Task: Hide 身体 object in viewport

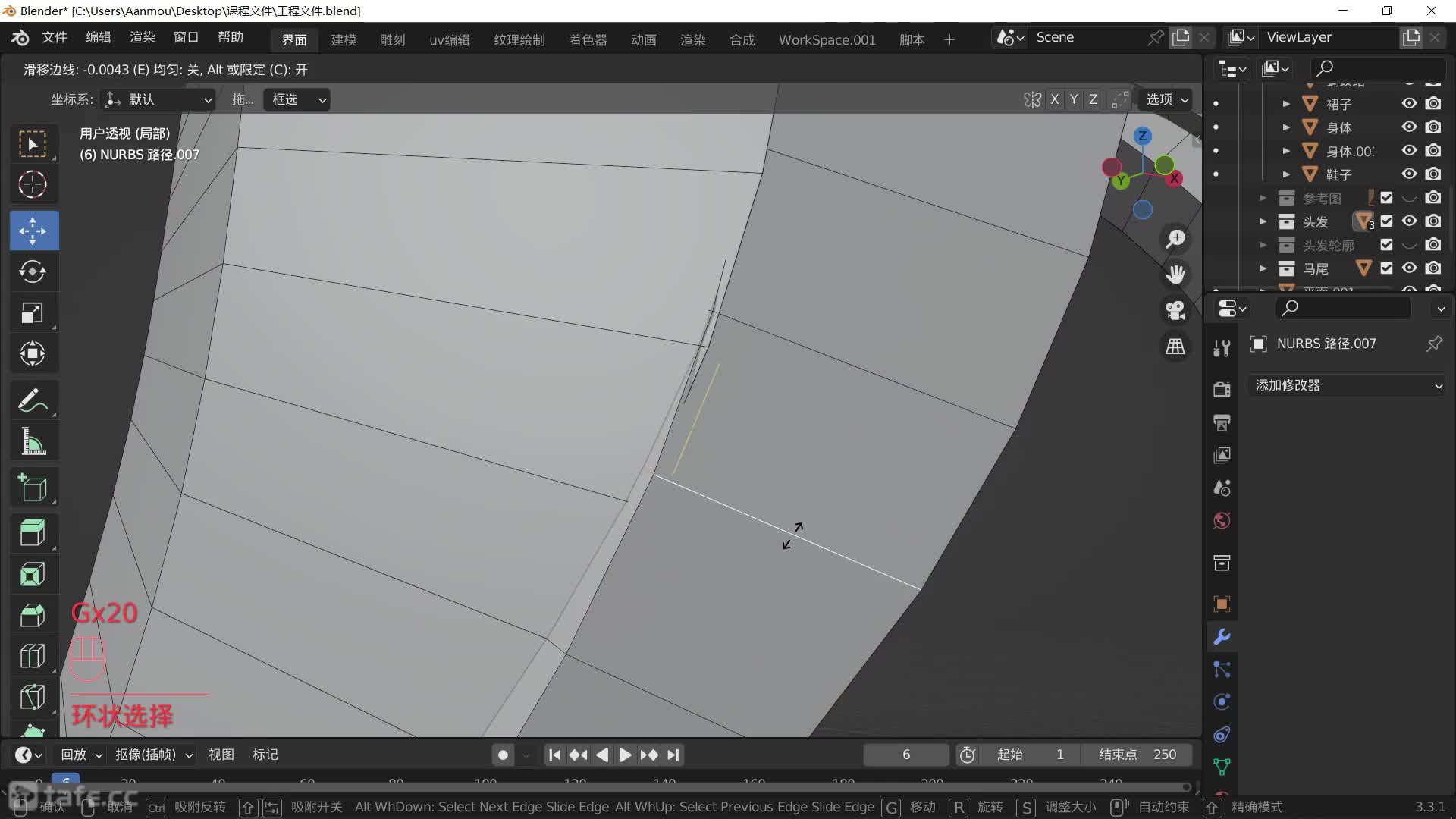Action: click(x=1409, y=127)
